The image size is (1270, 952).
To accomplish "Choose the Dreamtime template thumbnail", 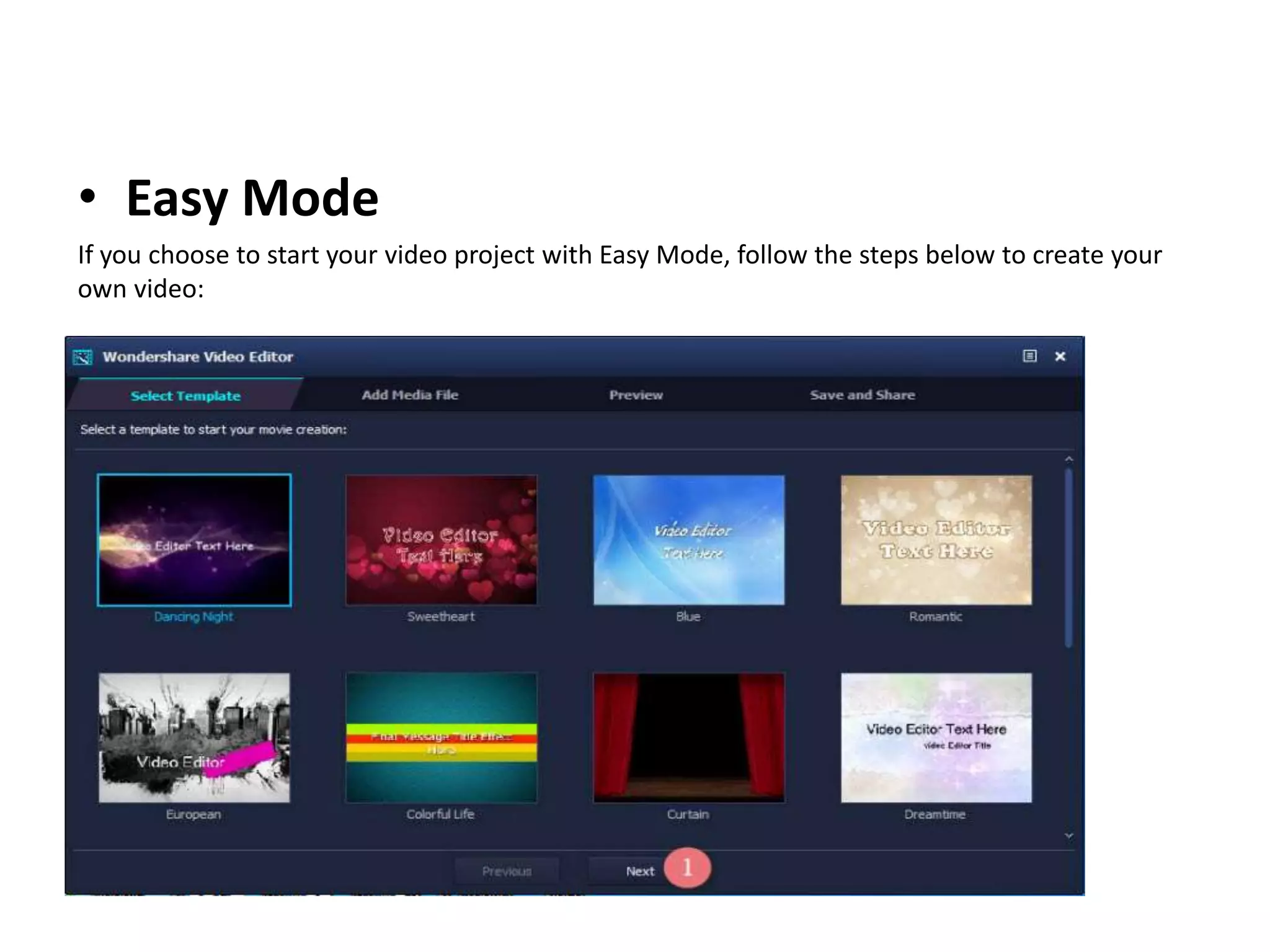I will [936, 738].
